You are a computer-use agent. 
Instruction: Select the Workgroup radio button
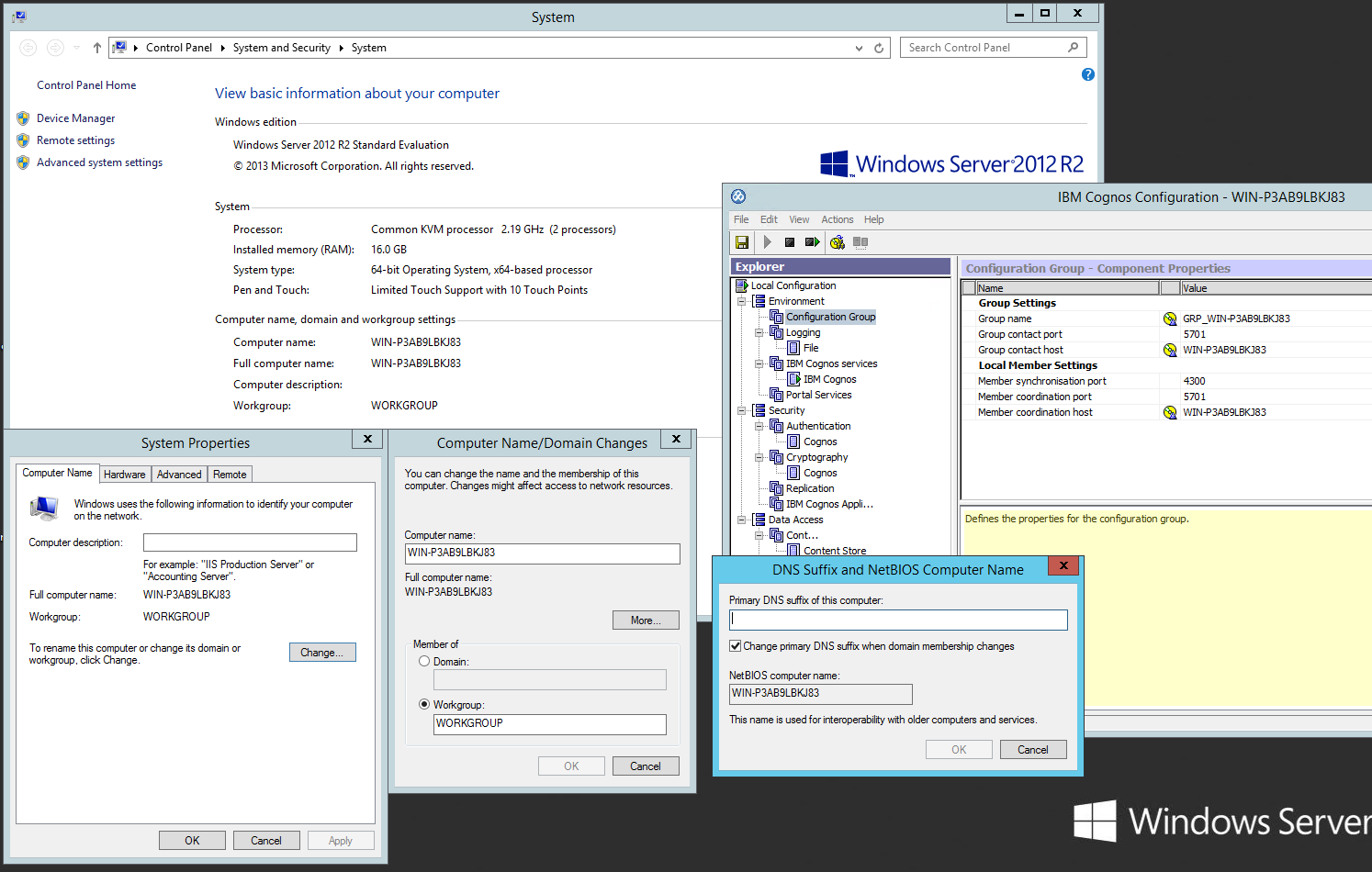click(x=424, y=704)
